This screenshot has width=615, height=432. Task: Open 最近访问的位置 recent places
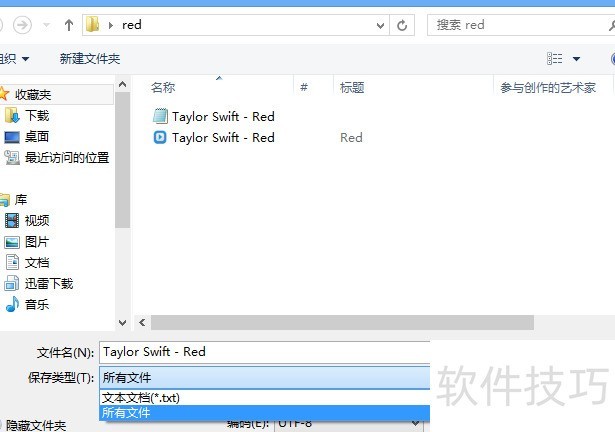pos(66,158)
